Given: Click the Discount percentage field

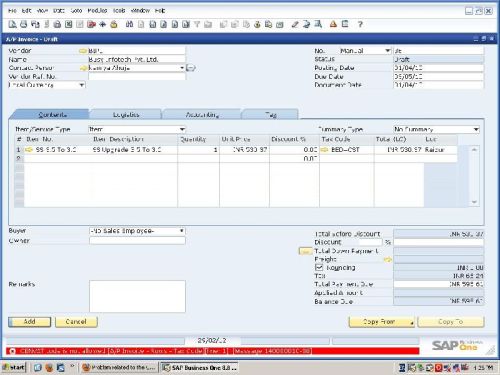Looking at the screenshot, I should [370, 242].
